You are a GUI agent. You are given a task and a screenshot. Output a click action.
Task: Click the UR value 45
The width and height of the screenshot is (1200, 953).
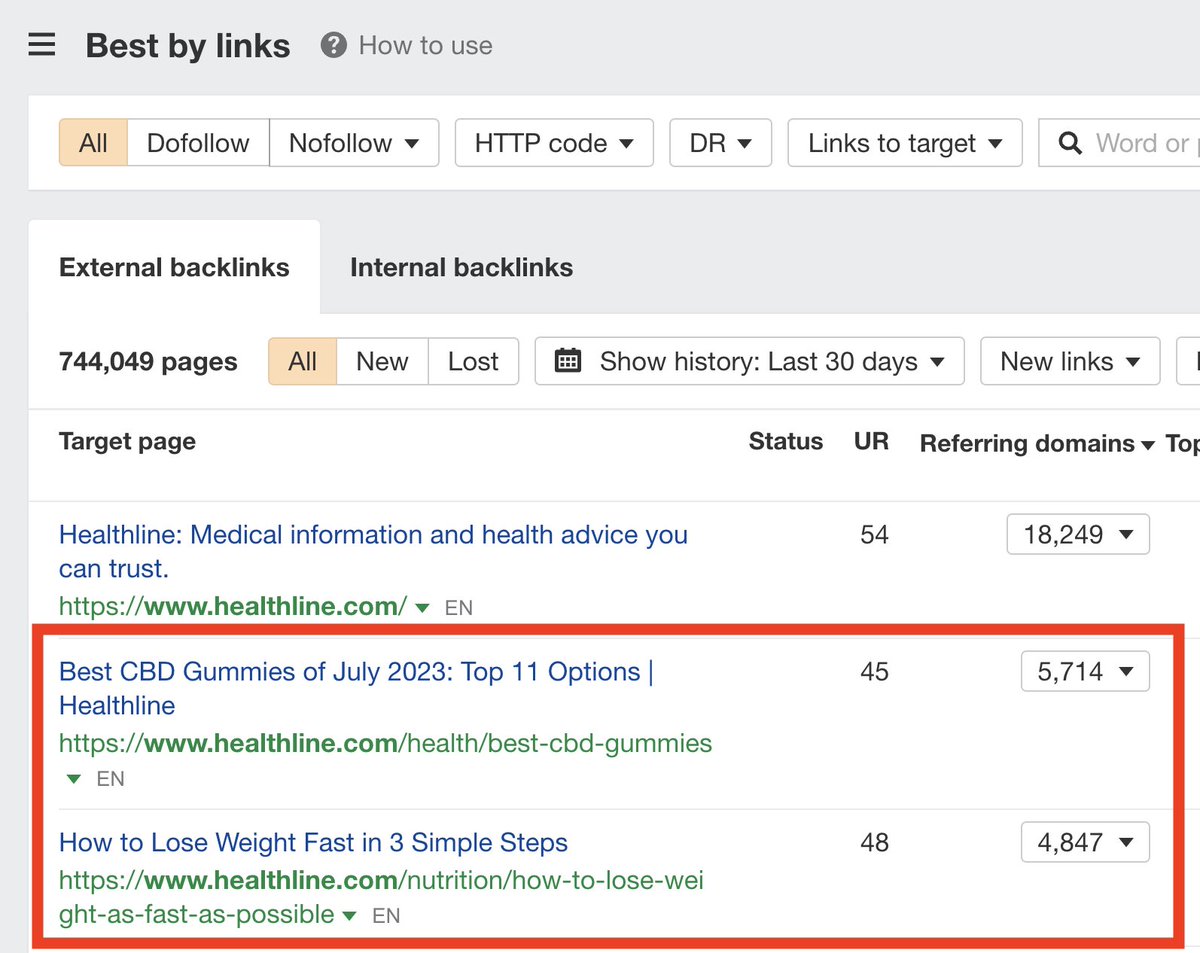(874, 671)
